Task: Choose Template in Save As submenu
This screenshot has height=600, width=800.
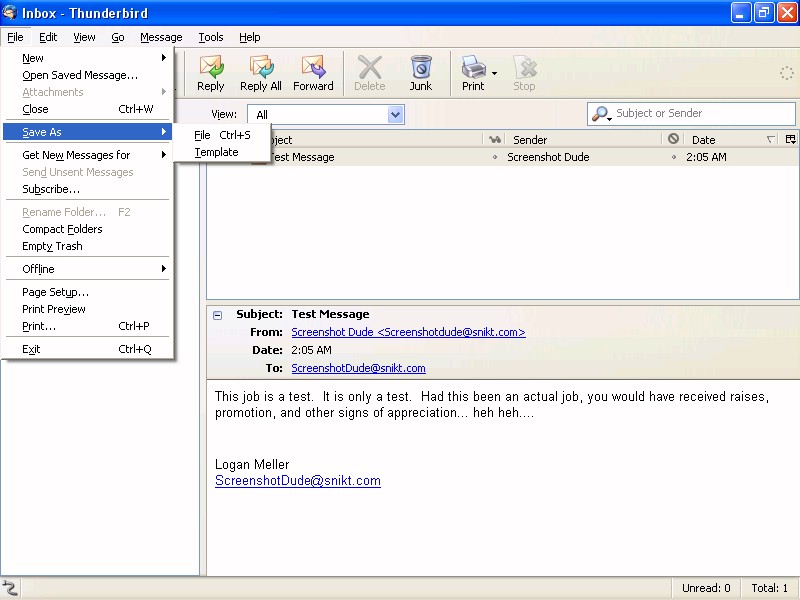Action: 222,152
